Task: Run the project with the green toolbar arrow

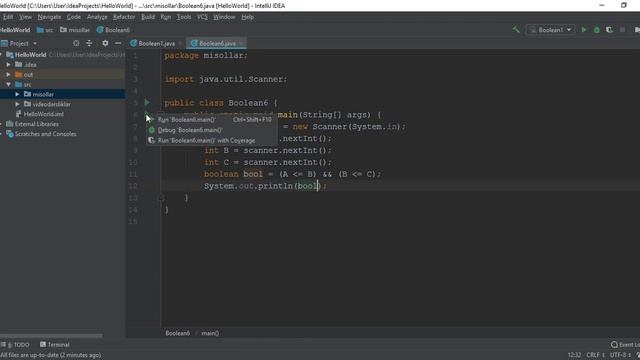Action: coord(584,30)
